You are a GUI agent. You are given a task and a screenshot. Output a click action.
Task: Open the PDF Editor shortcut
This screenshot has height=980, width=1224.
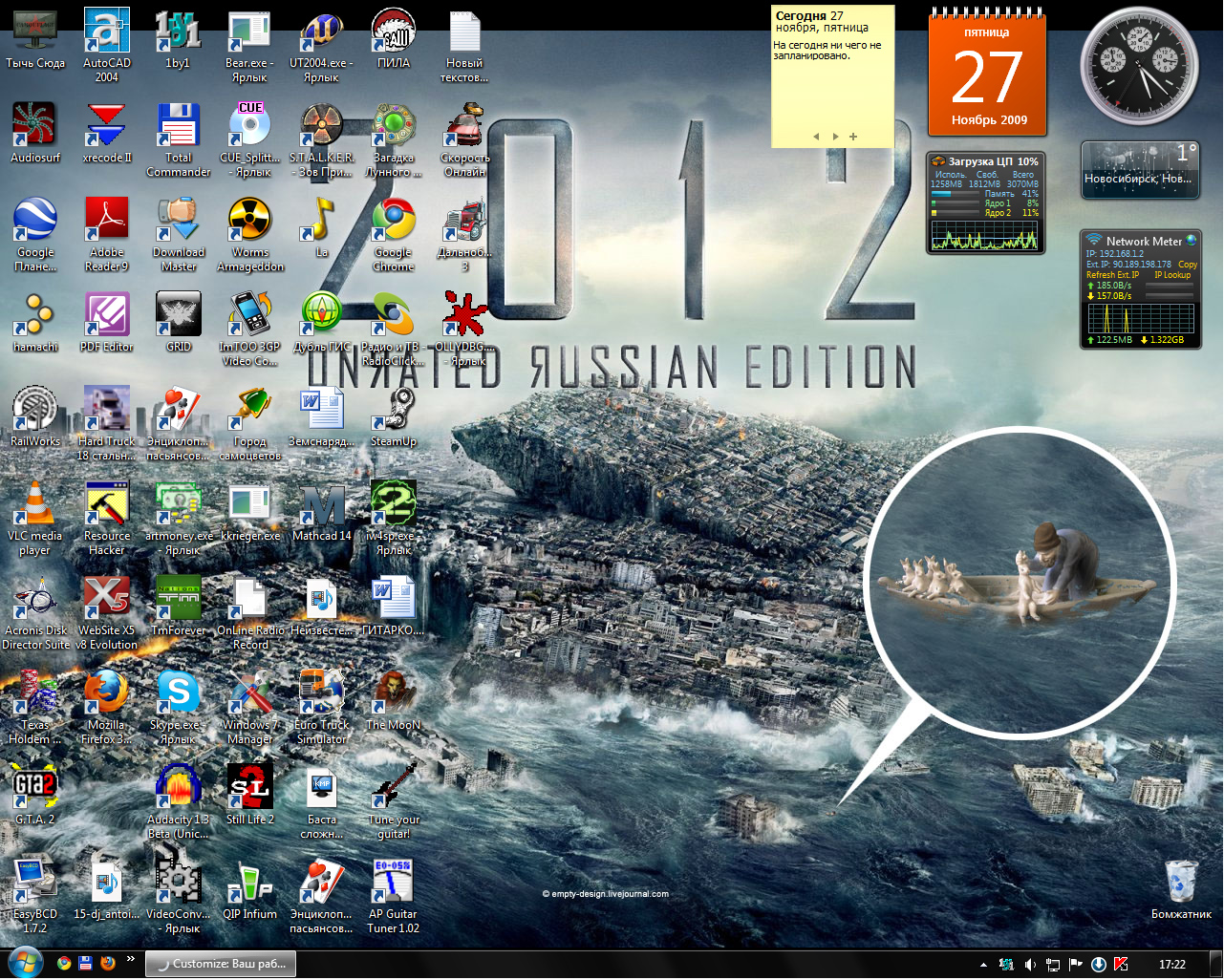[107, 322]
